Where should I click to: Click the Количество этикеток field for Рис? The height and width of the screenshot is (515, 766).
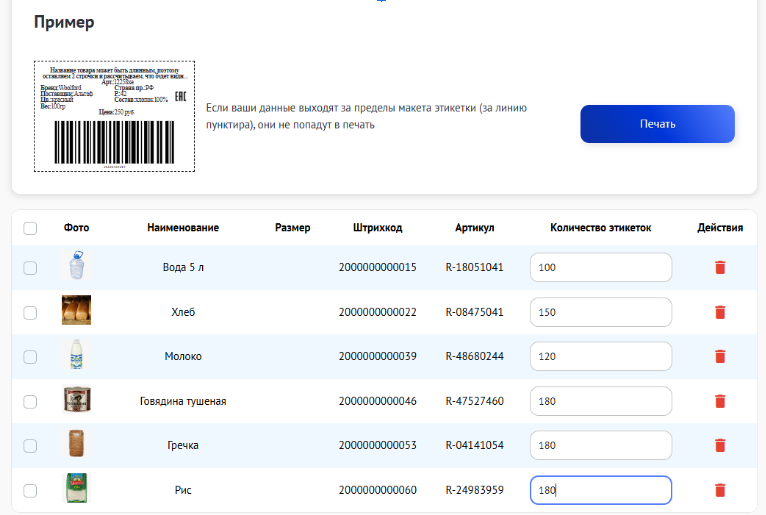(600, 490)
